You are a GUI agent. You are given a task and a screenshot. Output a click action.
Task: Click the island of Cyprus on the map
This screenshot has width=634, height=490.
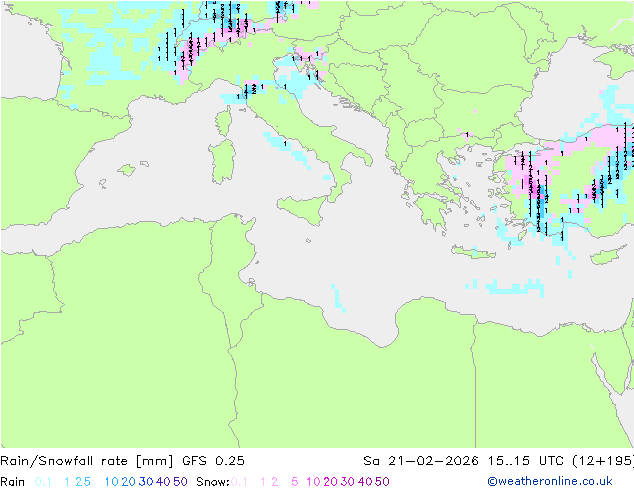[607, 256]
